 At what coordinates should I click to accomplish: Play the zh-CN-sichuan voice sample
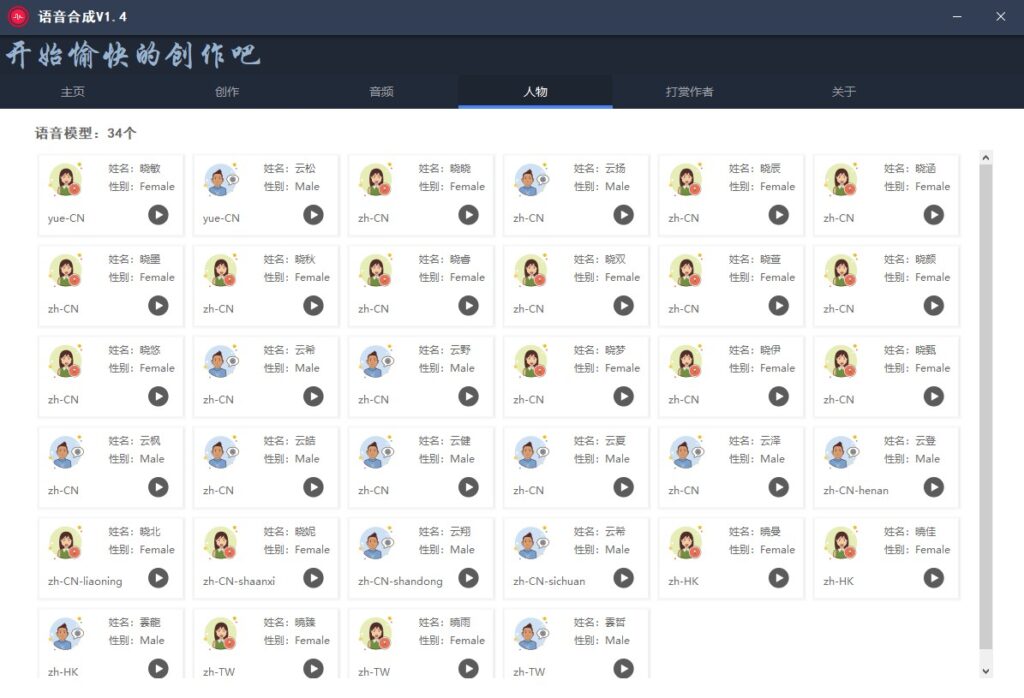point(623,578)
